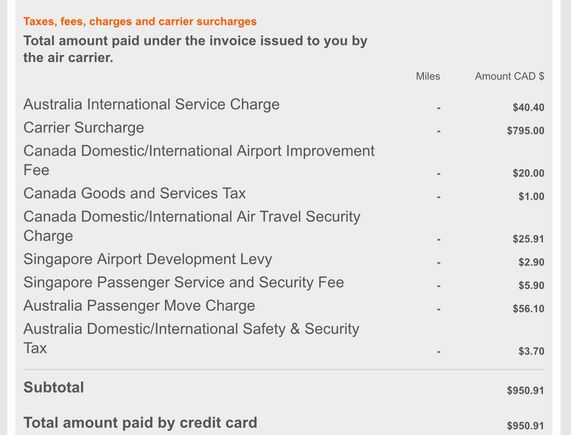Click the 'Taxes, fees, charges and carrier surcharges' heading
The image size is (571, 435).
140,21
